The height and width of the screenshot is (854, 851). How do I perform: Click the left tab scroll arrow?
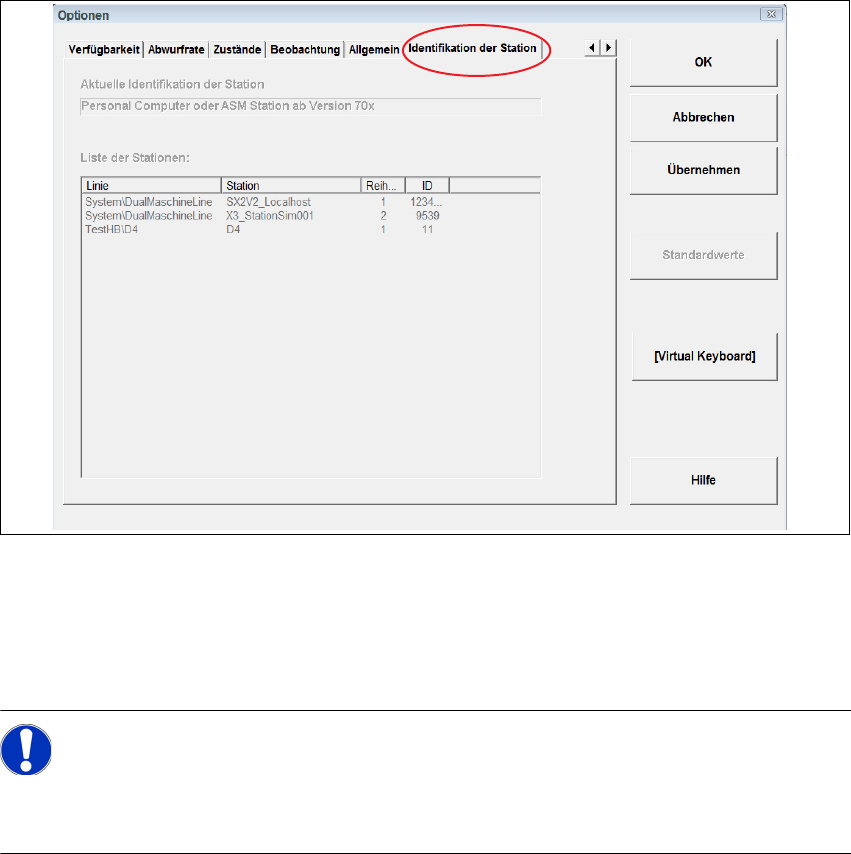(592, 48)
